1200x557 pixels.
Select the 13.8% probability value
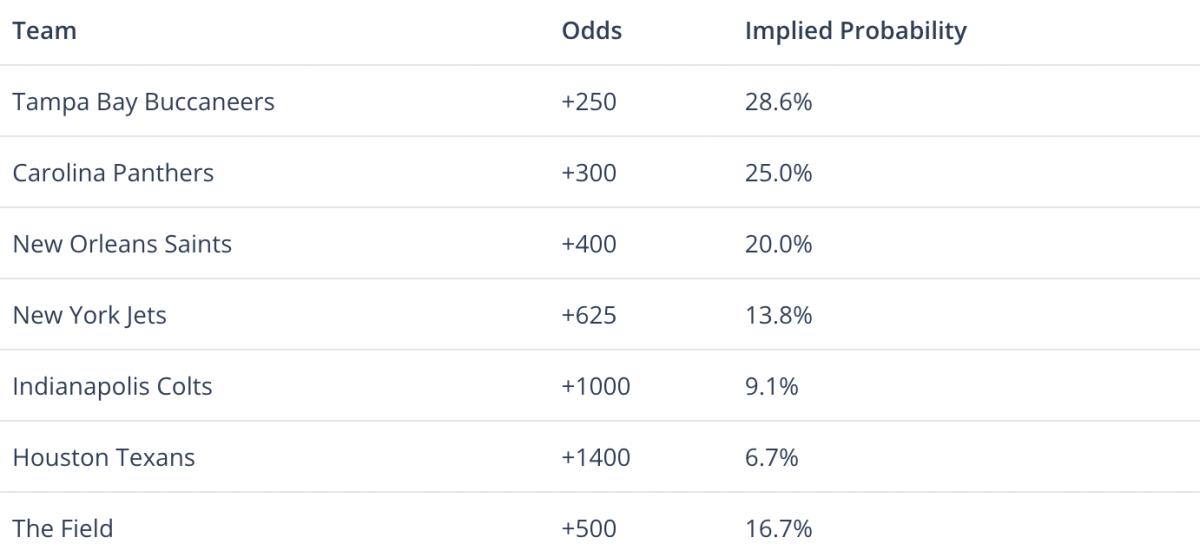pos(779,316)
